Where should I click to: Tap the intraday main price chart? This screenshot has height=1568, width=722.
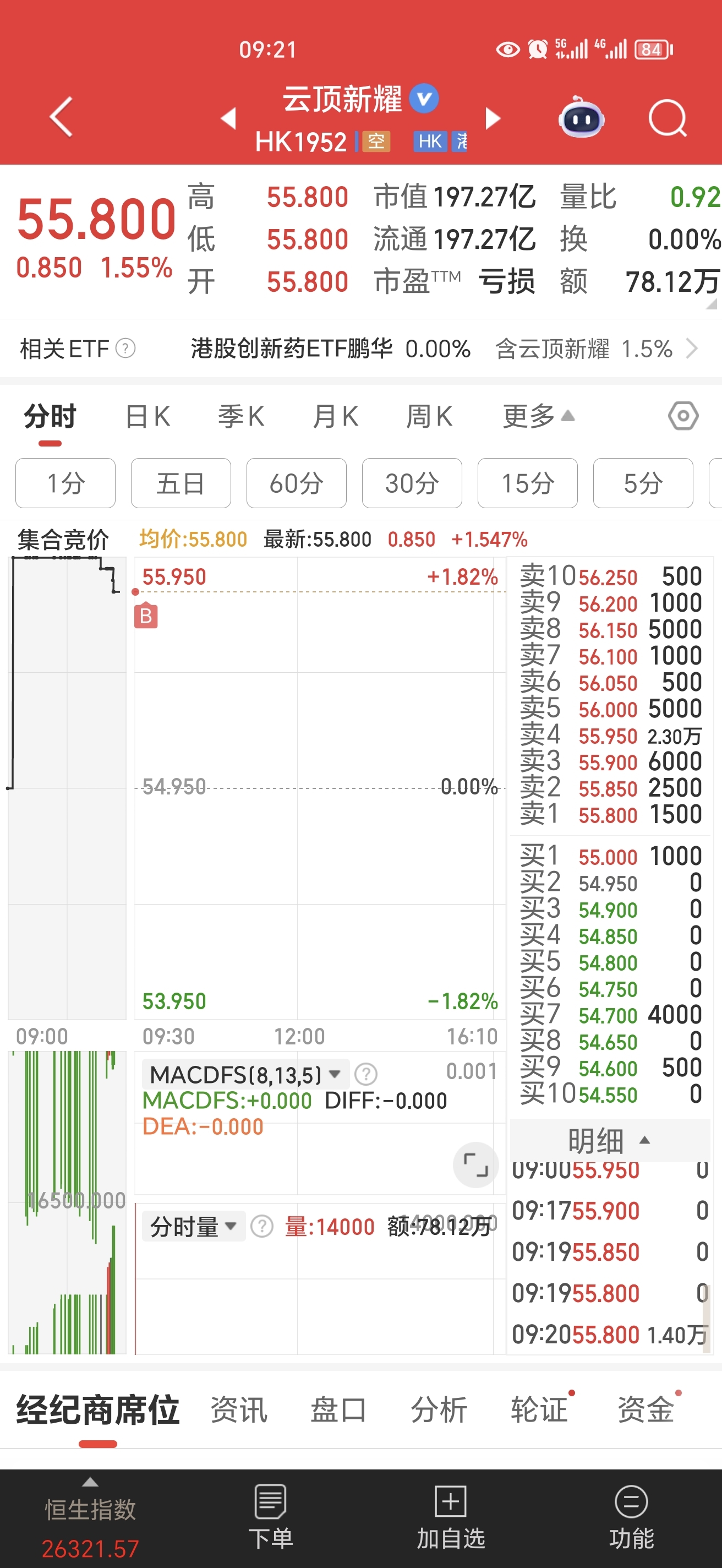(x=320, y=788)
